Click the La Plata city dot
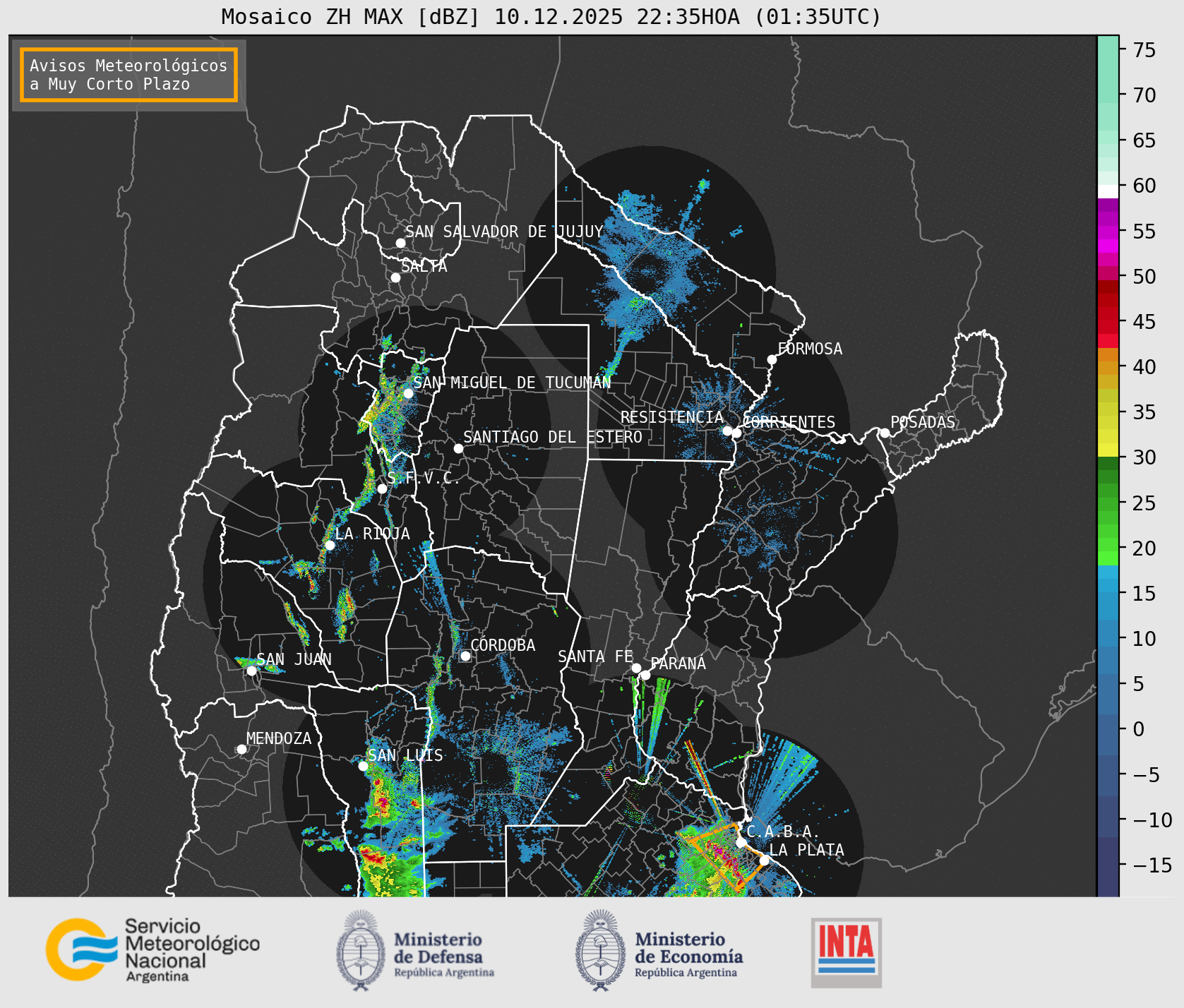 point(764,860)
